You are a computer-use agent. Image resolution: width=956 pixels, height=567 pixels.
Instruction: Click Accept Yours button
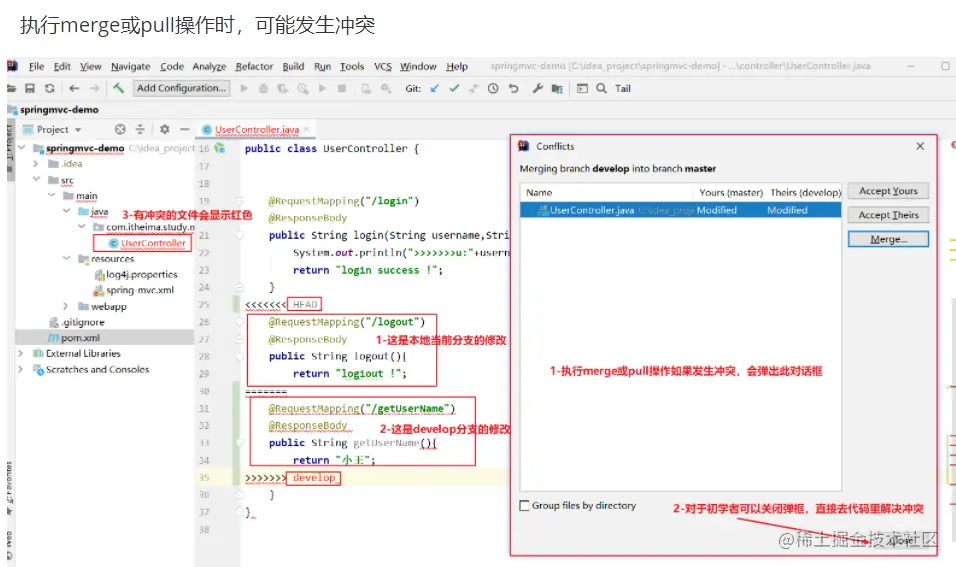pos(888,191)
